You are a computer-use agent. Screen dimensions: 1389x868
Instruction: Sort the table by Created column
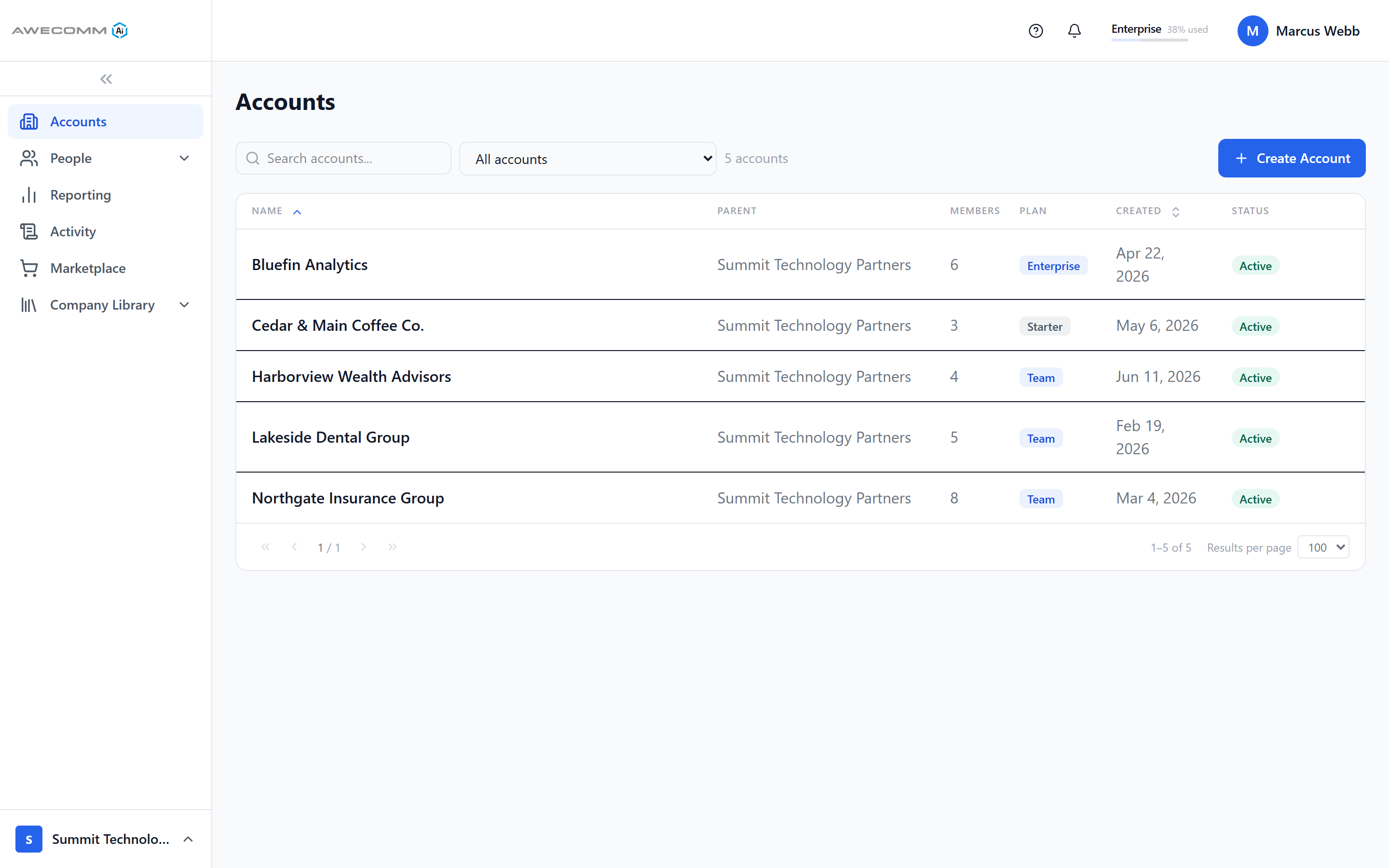point(1147,211)
